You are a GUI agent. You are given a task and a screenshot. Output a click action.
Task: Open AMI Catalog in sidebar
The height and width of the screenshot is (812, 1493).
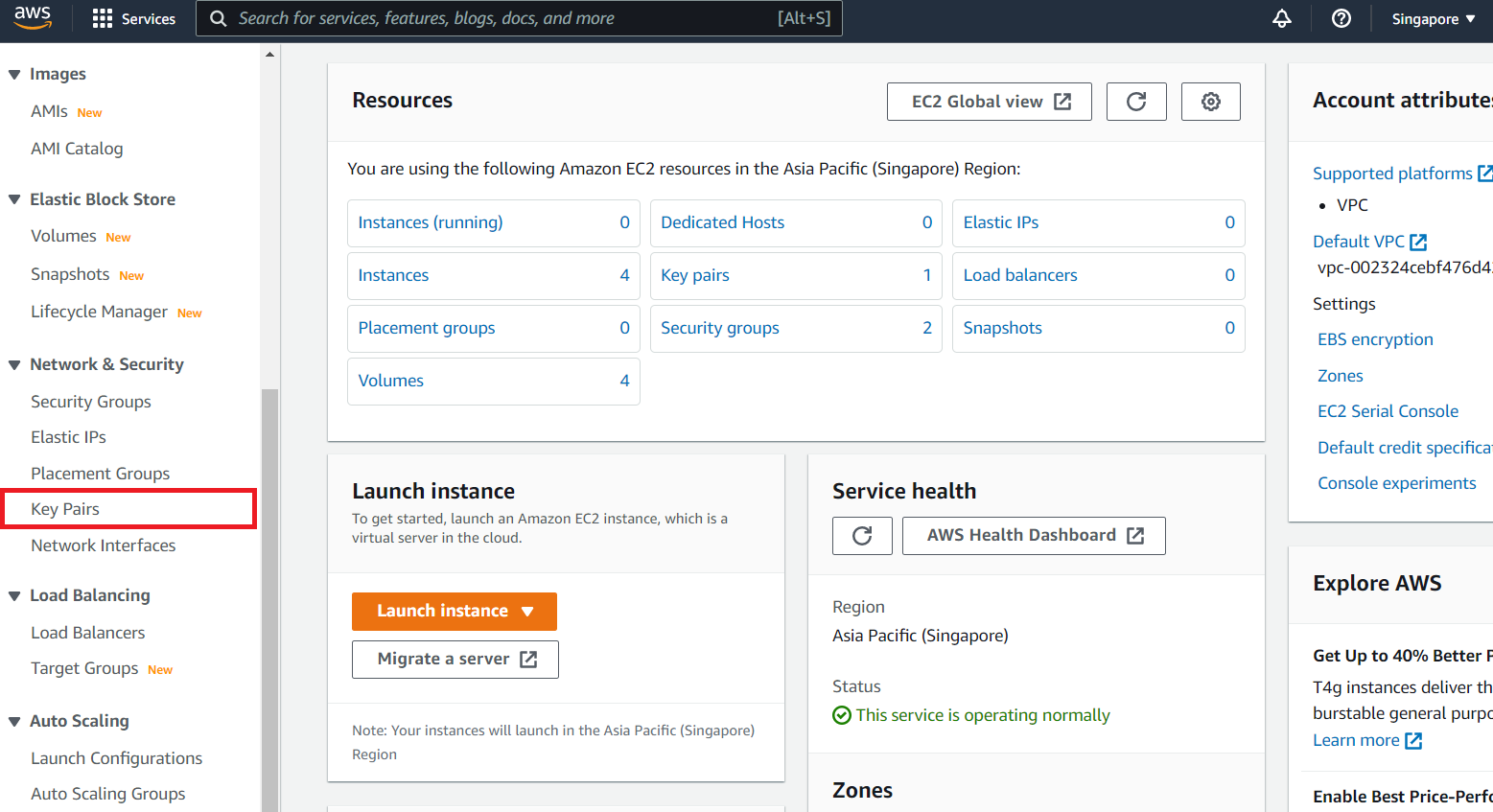coord(77,149)
